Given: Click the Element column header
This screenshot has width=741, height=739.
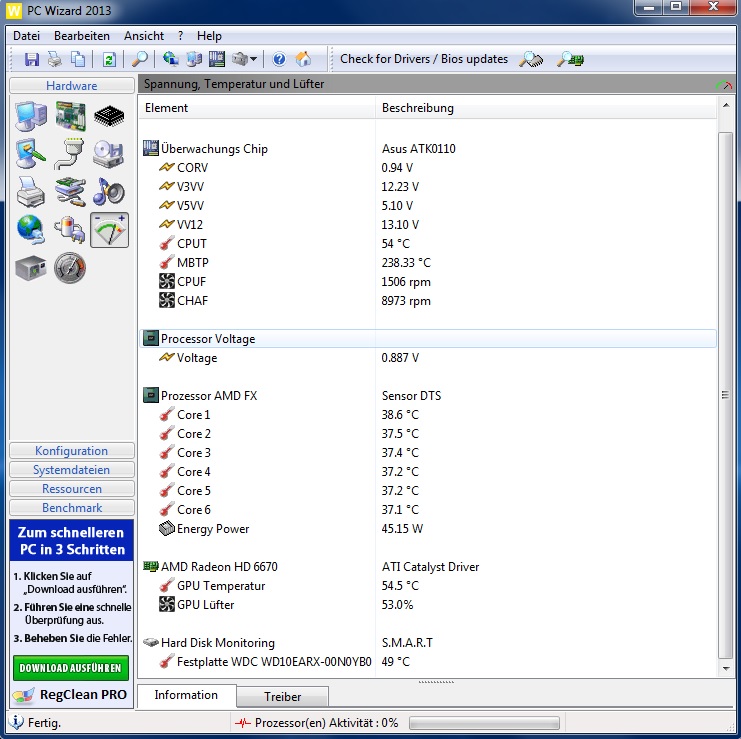Looking at the screenshot, I should point(257,108).
